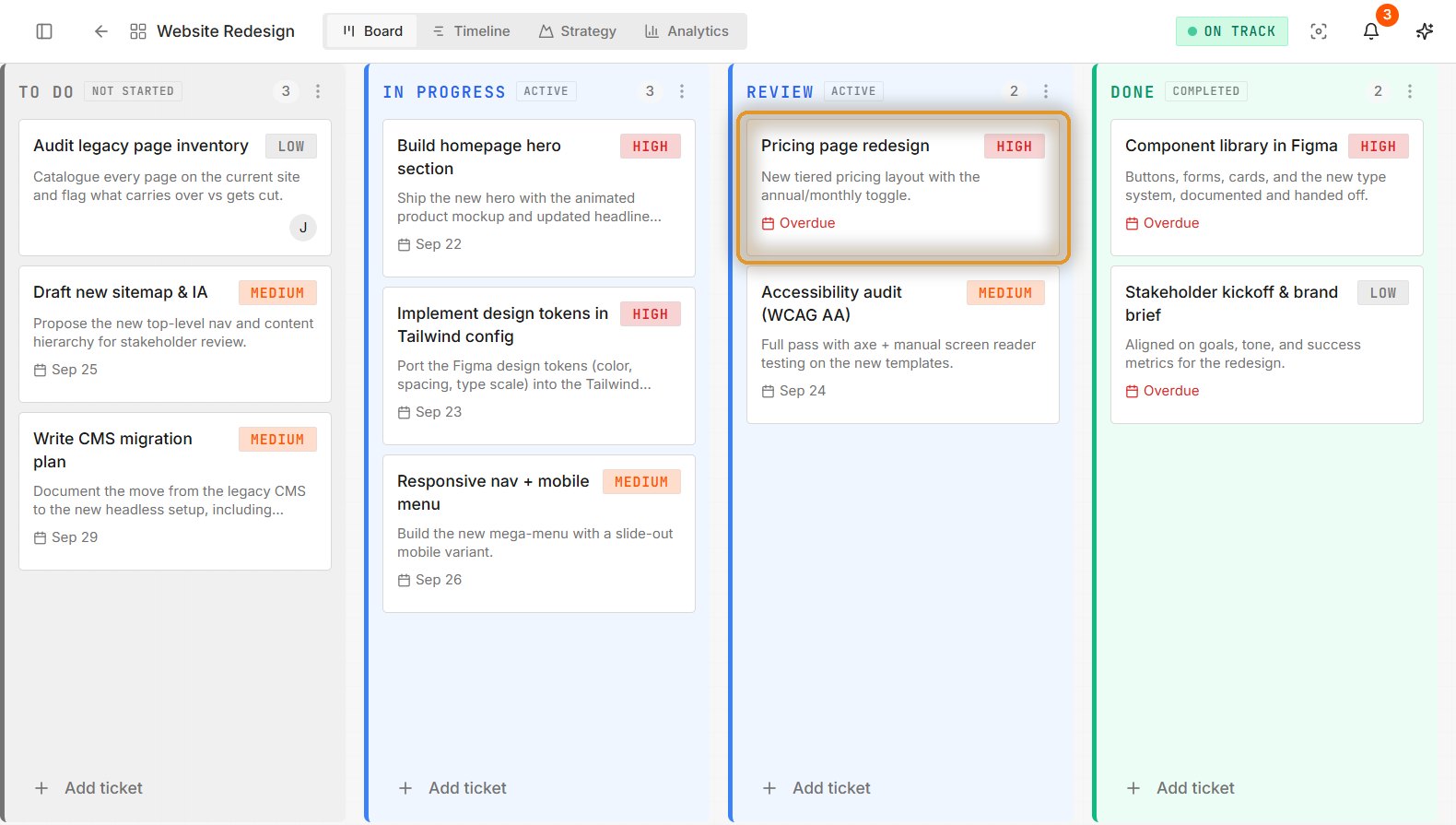The width and height of the screenshot is (1456, 825).
Task: Click Overdue label on Pricing page redesign
Action: click(x=798, y=223)
